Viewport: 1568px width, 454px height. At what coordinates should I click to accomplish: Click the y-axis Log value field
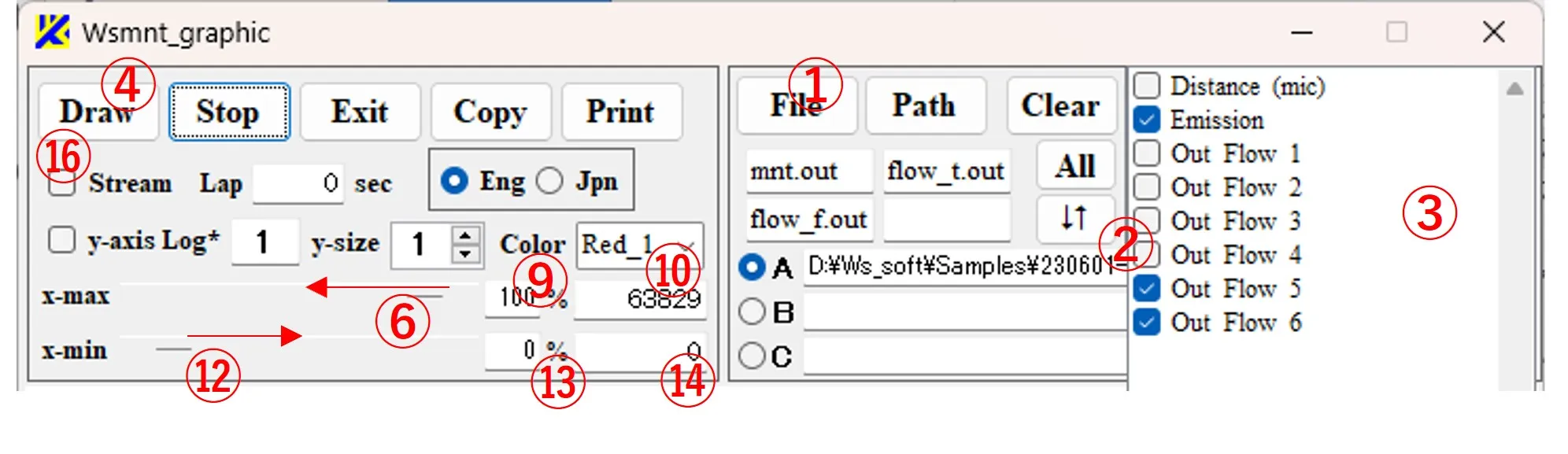(265, 242)
